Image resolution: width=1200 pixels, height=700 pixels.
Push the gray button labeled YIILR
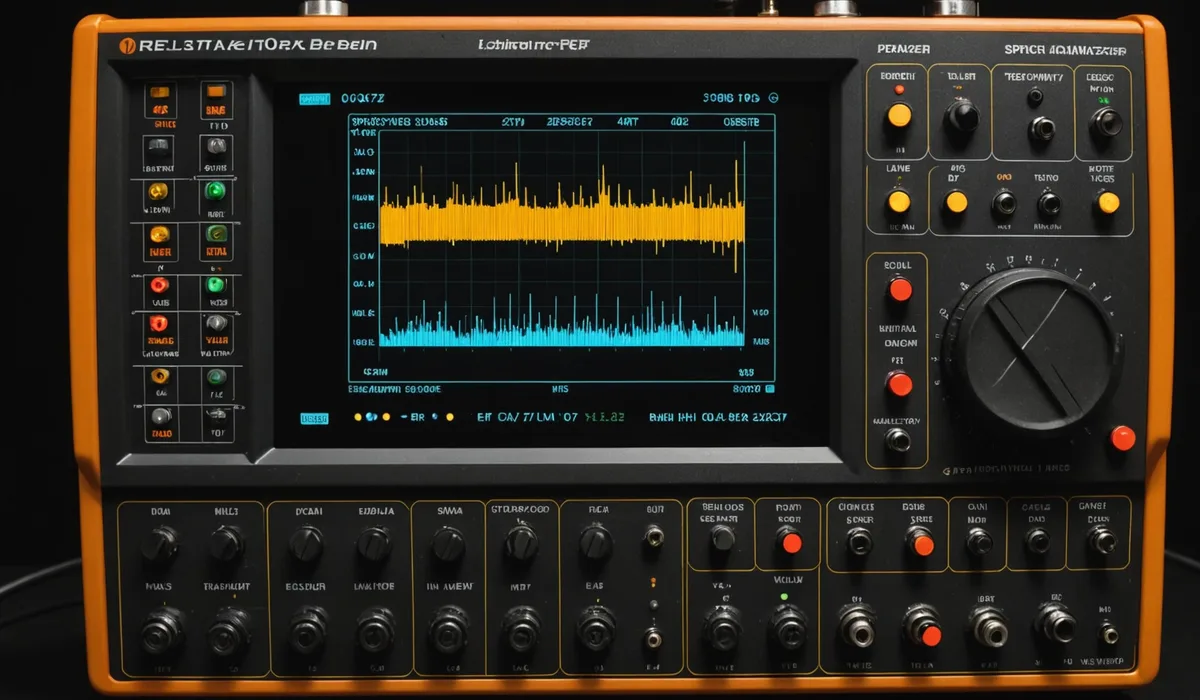pyautogui.click(x=216, y=323)
